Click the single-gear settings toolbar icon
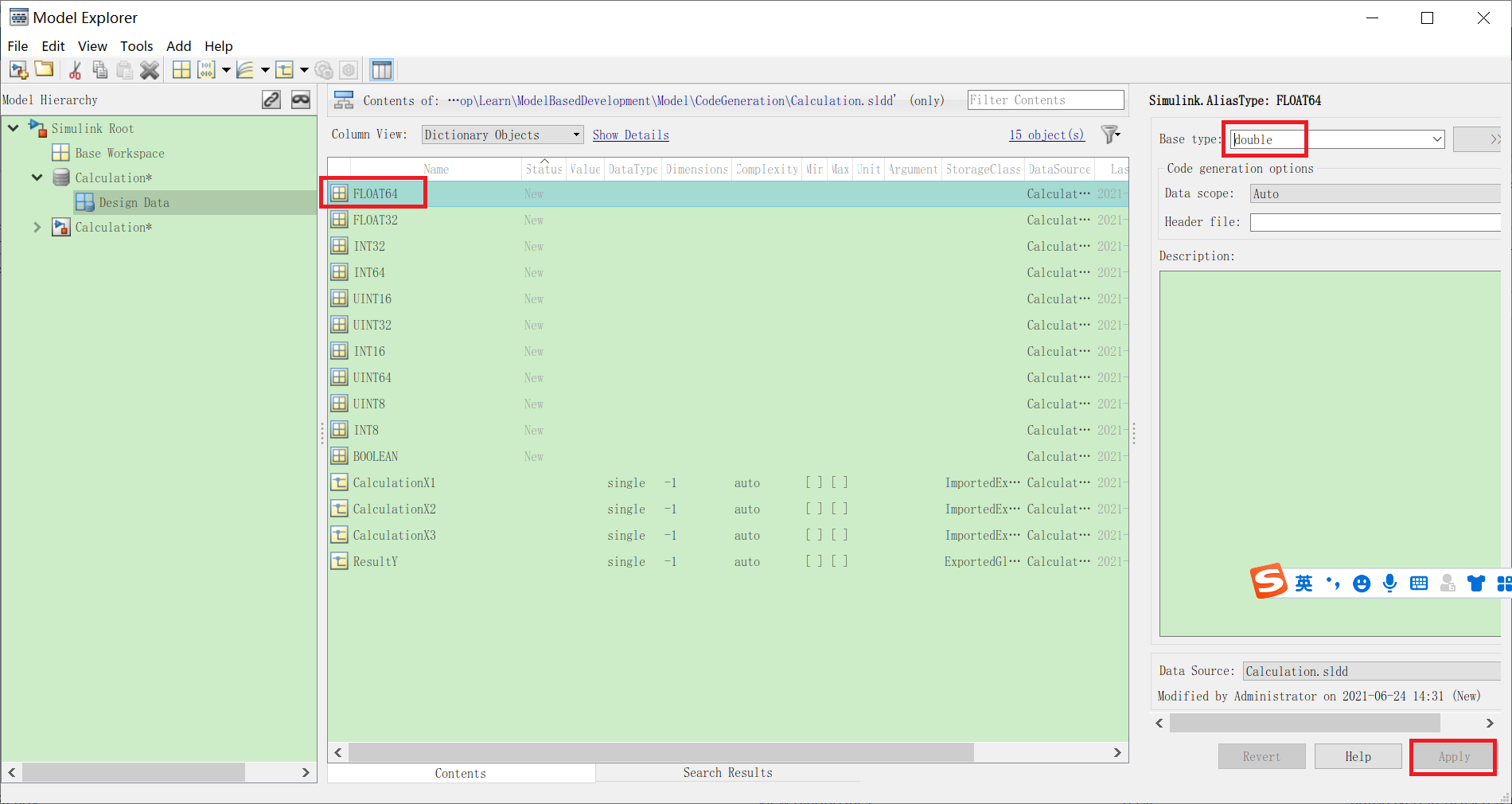The width and height of the screenshot is (1512, 804). (349, 70)
